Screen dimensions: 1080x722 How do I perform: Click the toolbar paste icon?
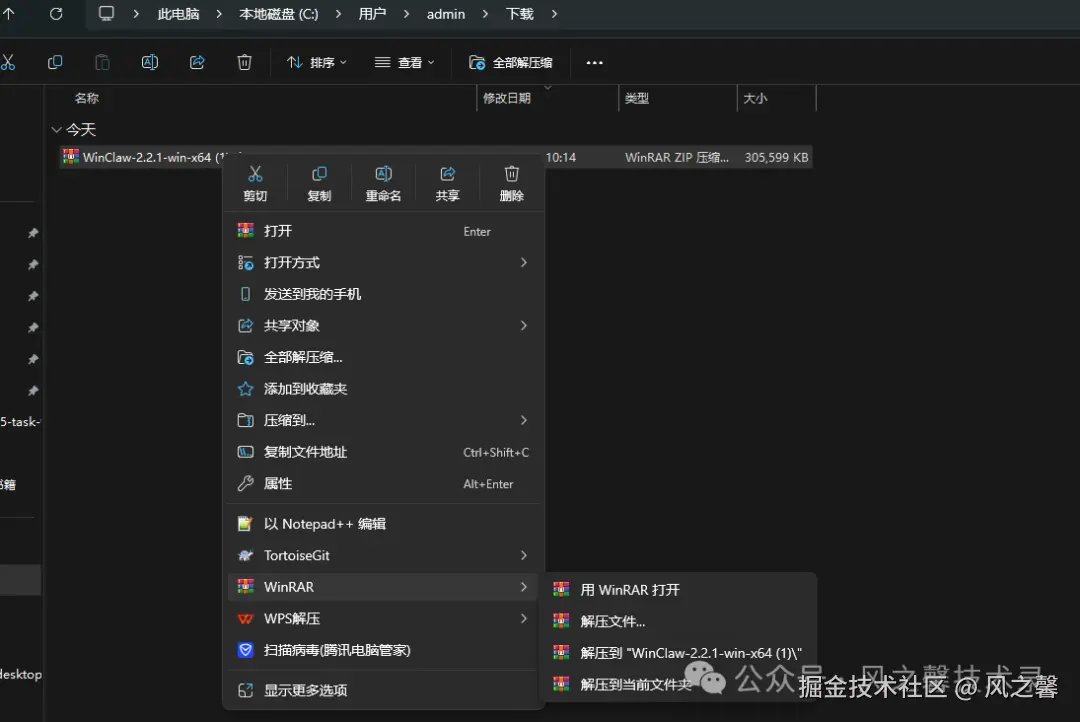(x=102, y=63)
